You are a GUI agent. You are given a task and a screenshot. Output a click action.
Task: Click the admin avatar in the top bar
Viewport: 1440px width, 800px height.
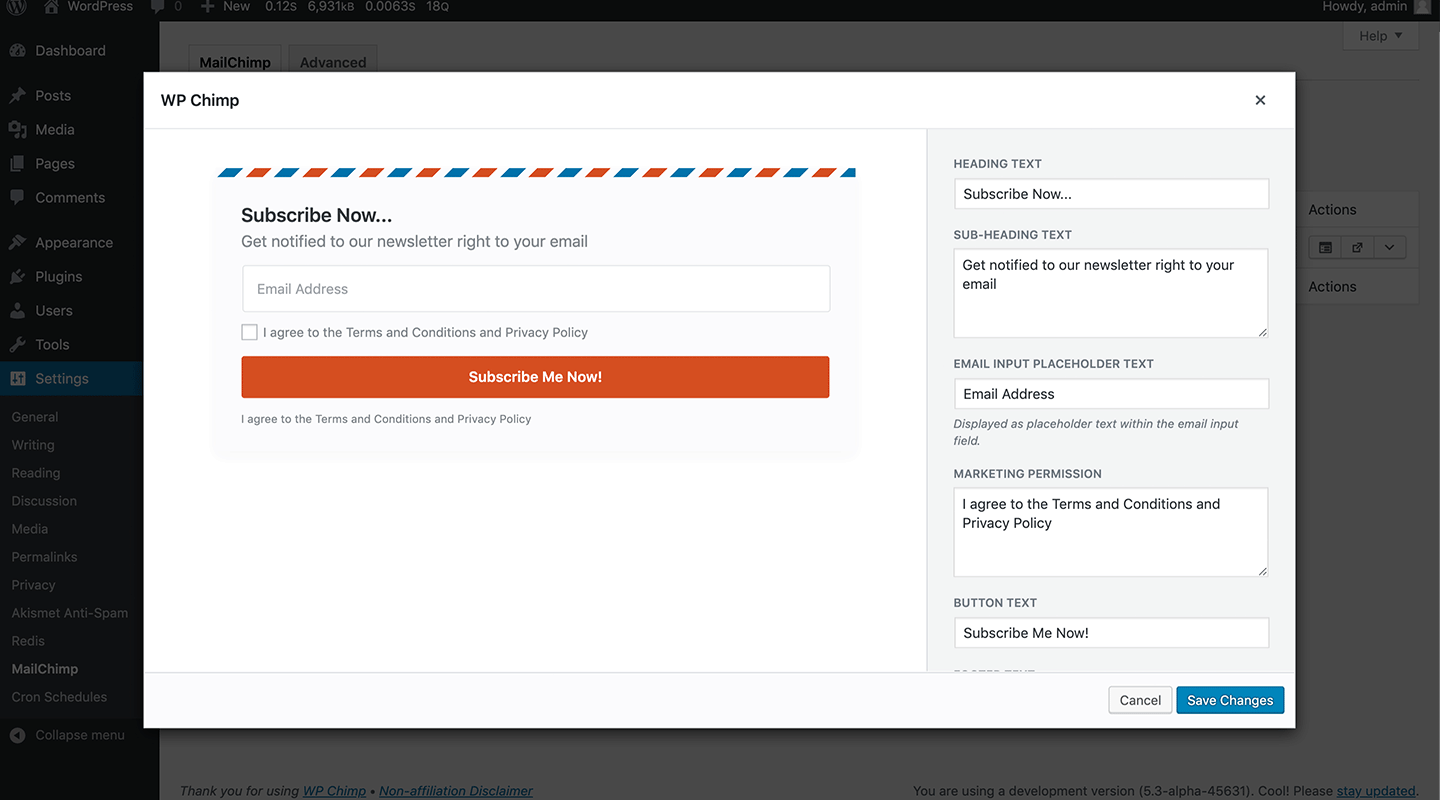[1423, 7]
